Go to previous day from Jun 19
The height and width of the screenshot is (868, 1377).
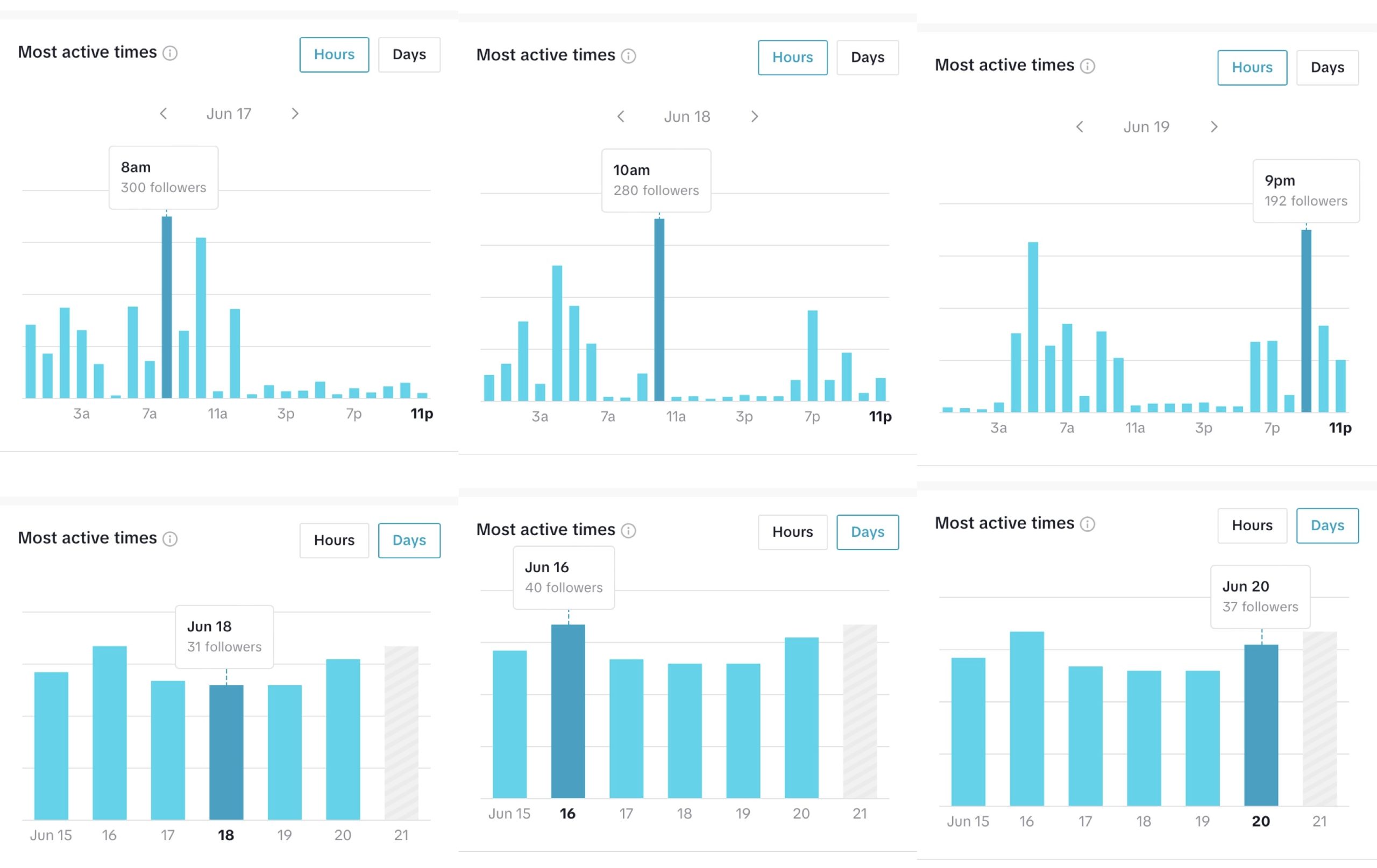(1080, 127)
